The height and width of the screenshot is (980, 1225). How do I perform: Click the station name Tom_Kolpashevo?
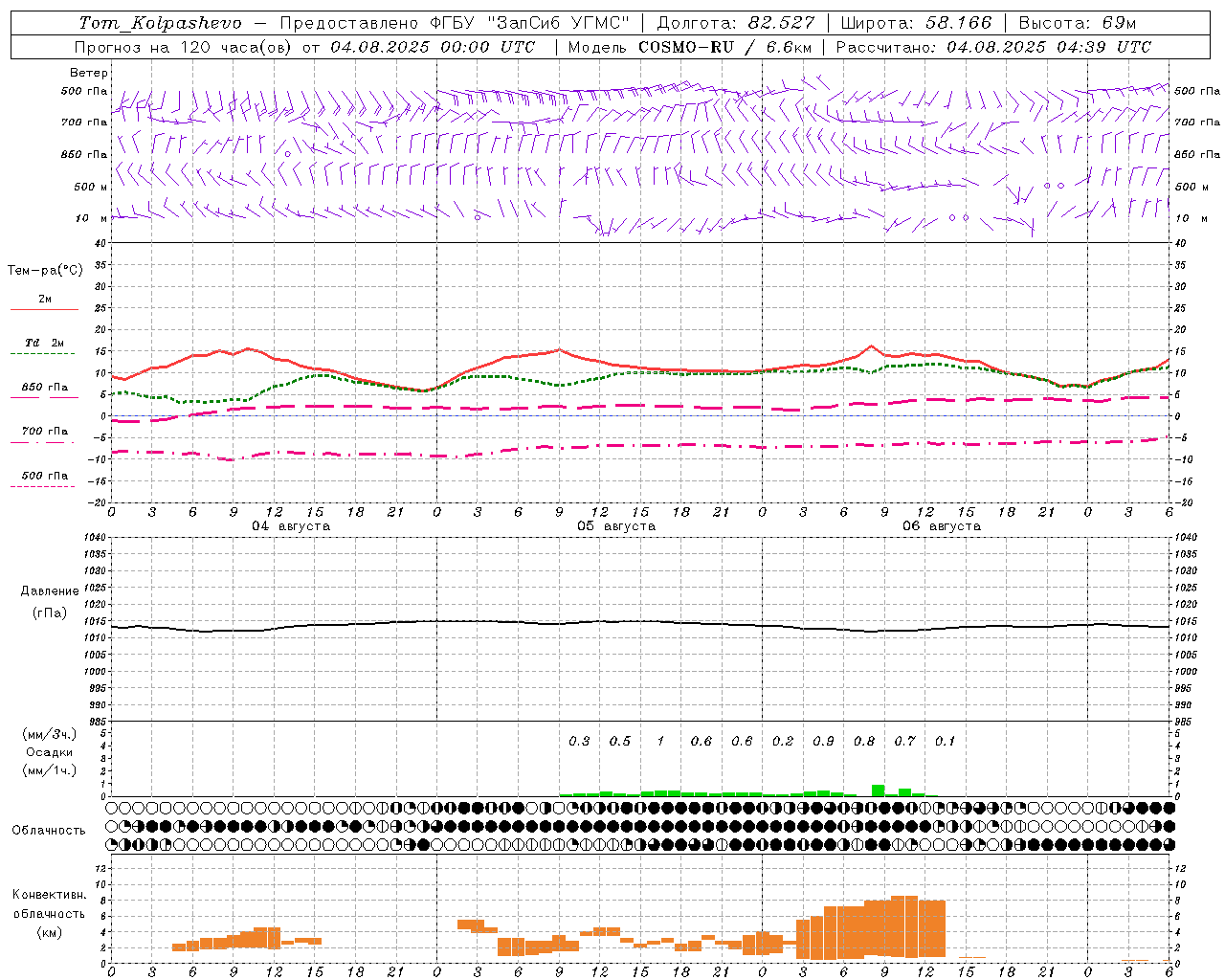[160, 23]
